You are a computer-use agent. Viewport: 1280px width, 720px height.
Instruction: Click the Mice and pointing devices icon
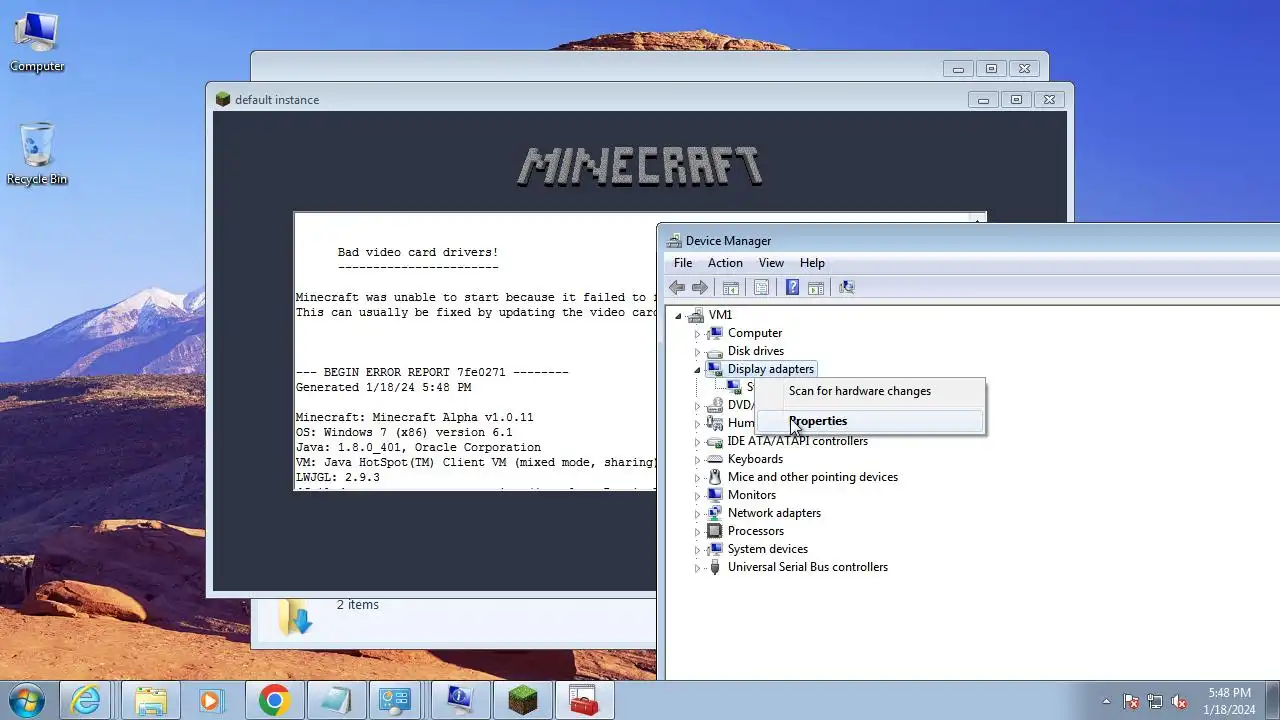point(714,477)
